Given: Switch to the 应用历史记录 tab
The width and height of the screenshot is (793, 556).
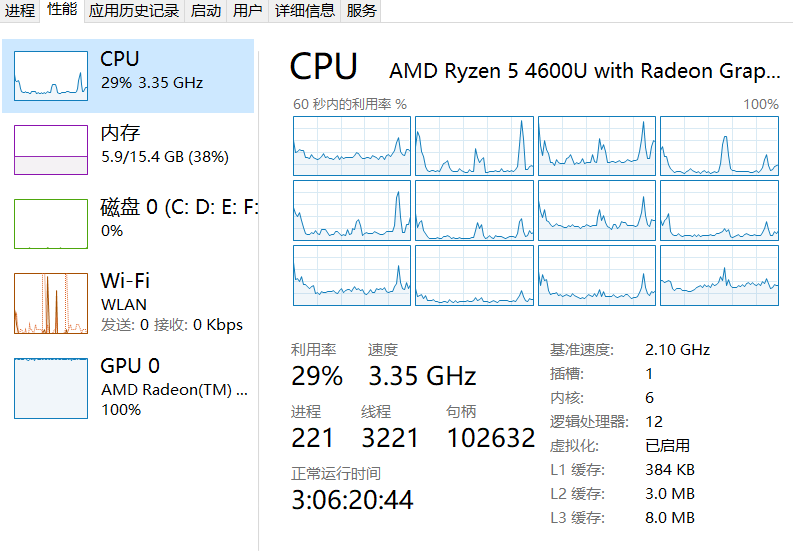Looking at the screenshot, I should pos(134,11).
